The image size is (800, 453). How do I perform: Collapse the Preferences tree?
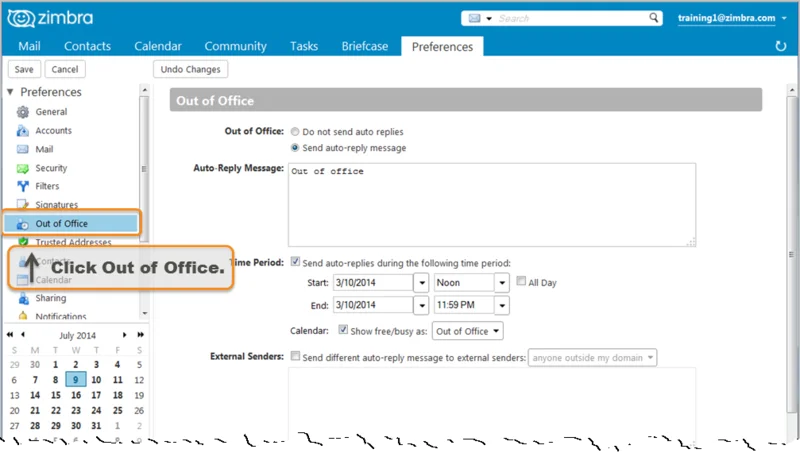[10, 92]
